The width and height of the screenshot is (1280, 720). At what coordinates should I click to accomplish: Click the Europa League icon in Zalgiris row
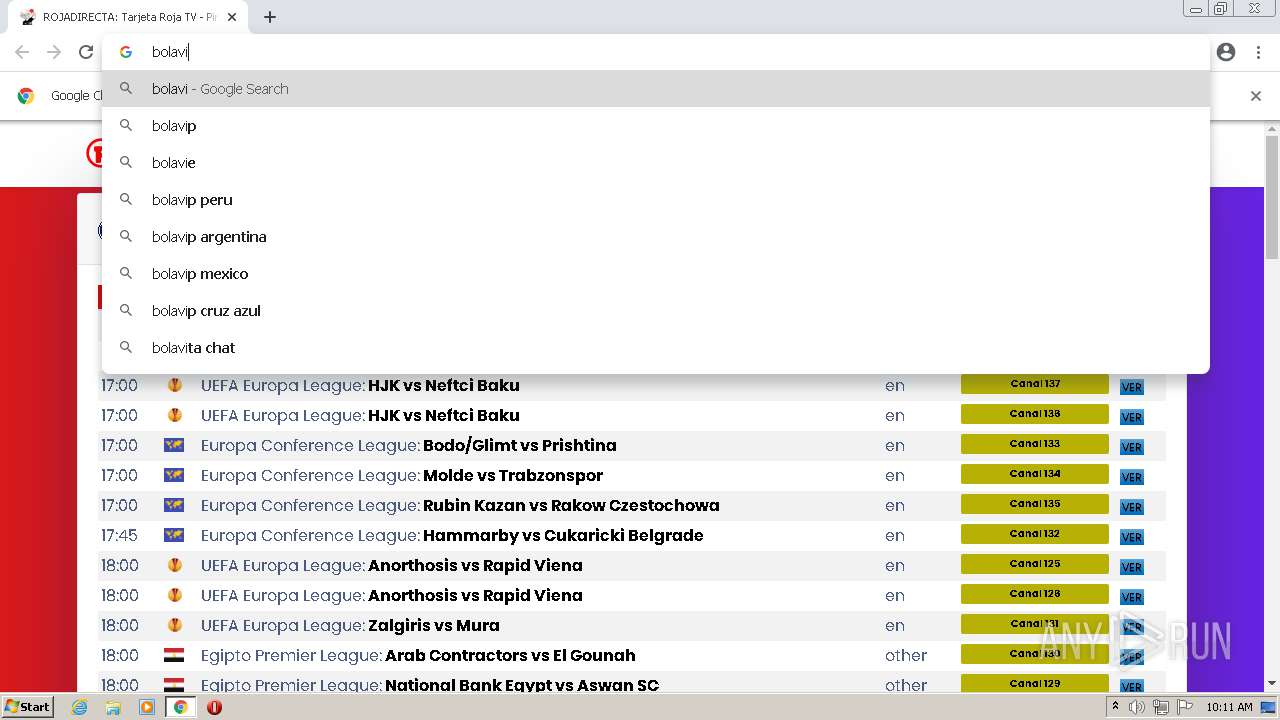tap(174, 625)
